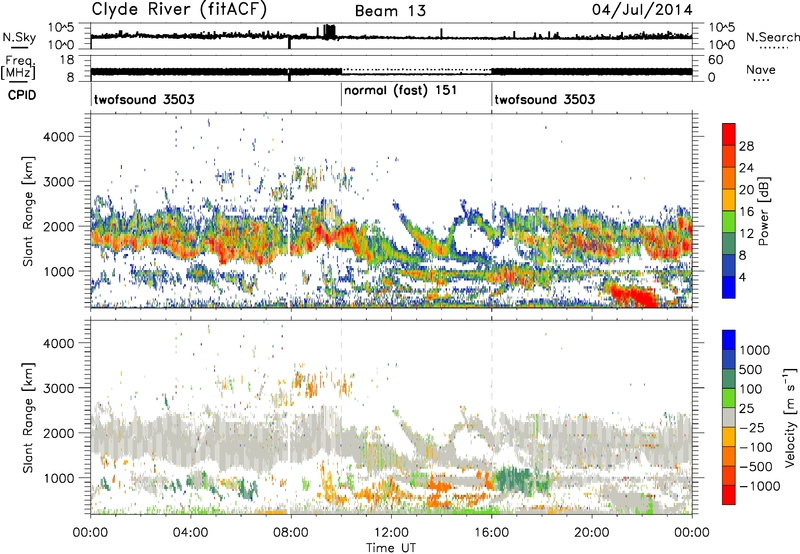Click the '04:00' time axis label
800x554 pixels.
pyautogui.click(x=190, y=533)
